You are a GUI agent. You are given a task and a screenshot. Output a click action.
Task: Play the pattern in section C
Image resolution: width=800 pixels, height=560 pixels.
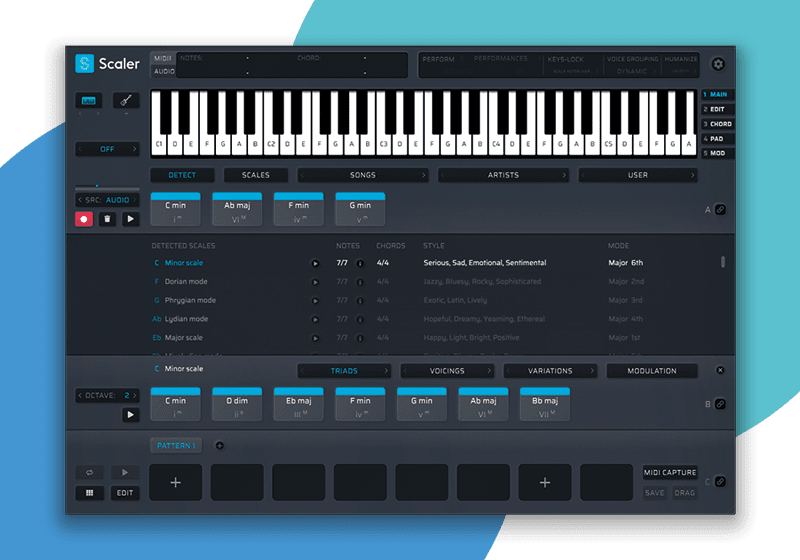[125, 472]
